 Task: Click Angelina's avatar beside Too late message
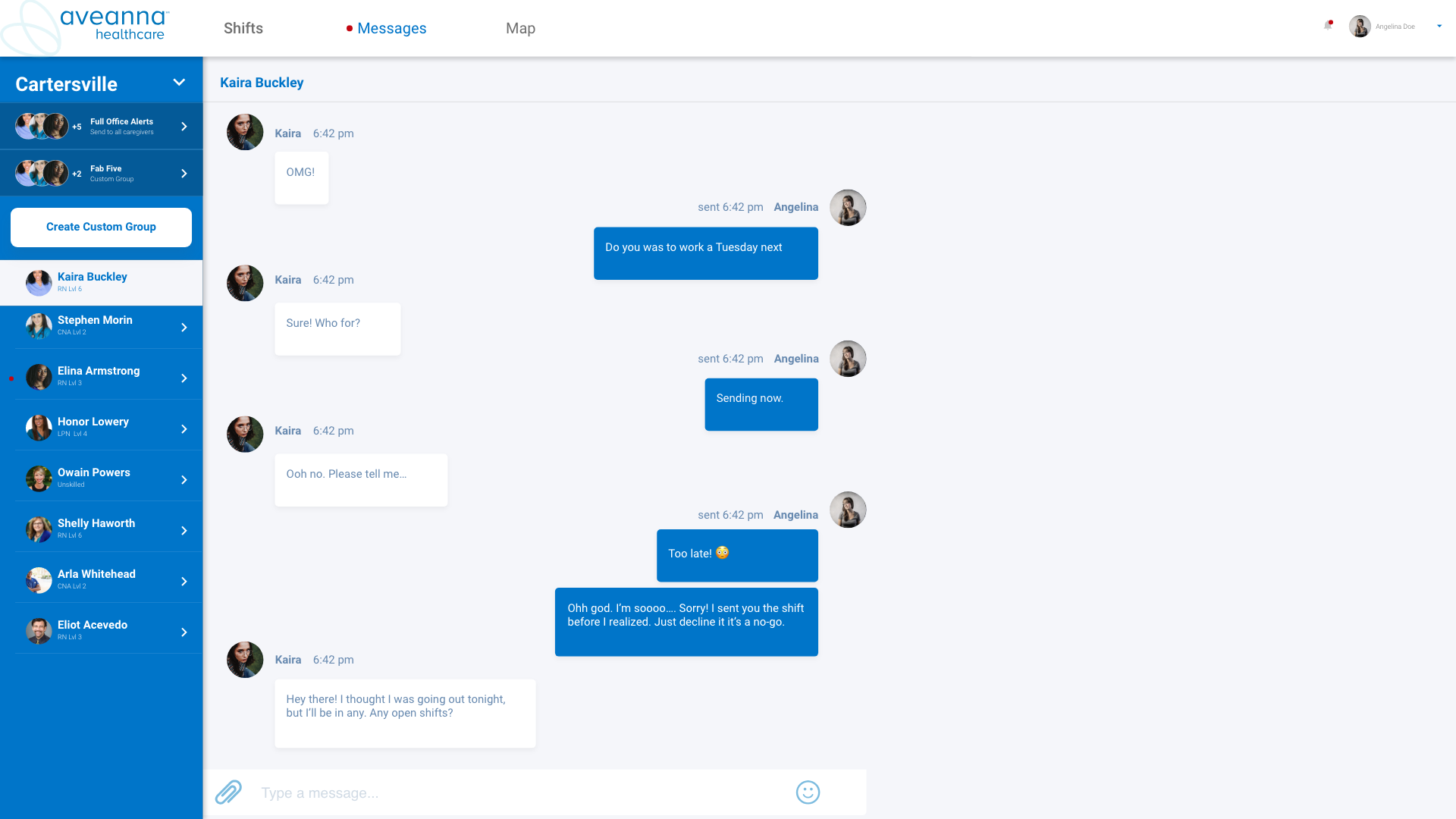(847, 510)
